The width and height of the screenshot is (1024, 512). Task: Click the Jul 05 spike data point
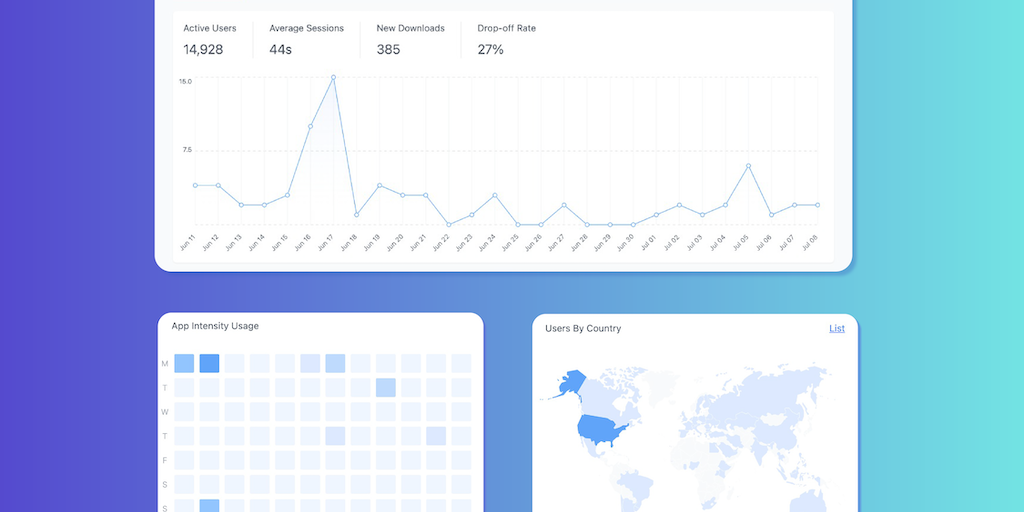(x=748, y=166)
